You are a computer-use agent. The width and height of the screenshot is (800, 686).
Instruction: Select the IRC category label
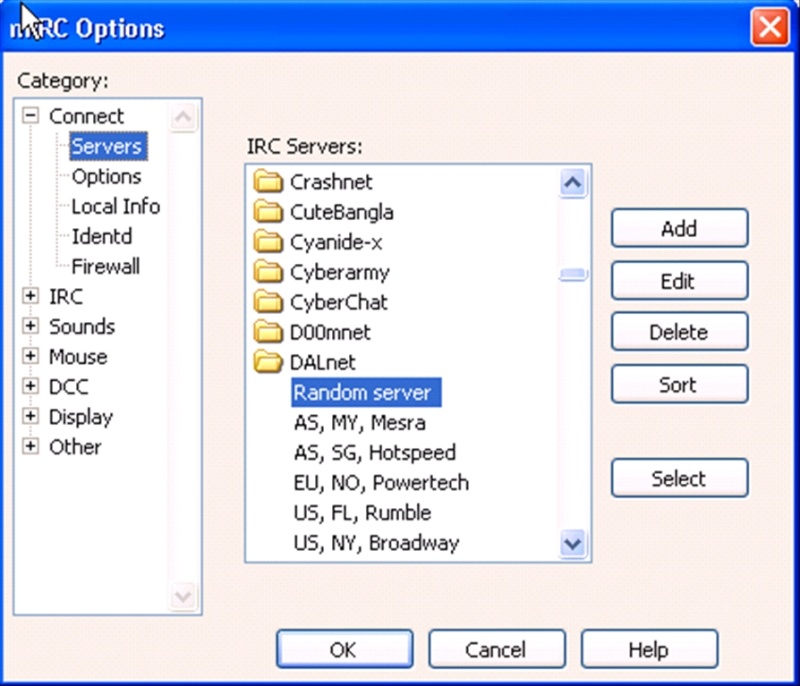[x=66, y=296]
